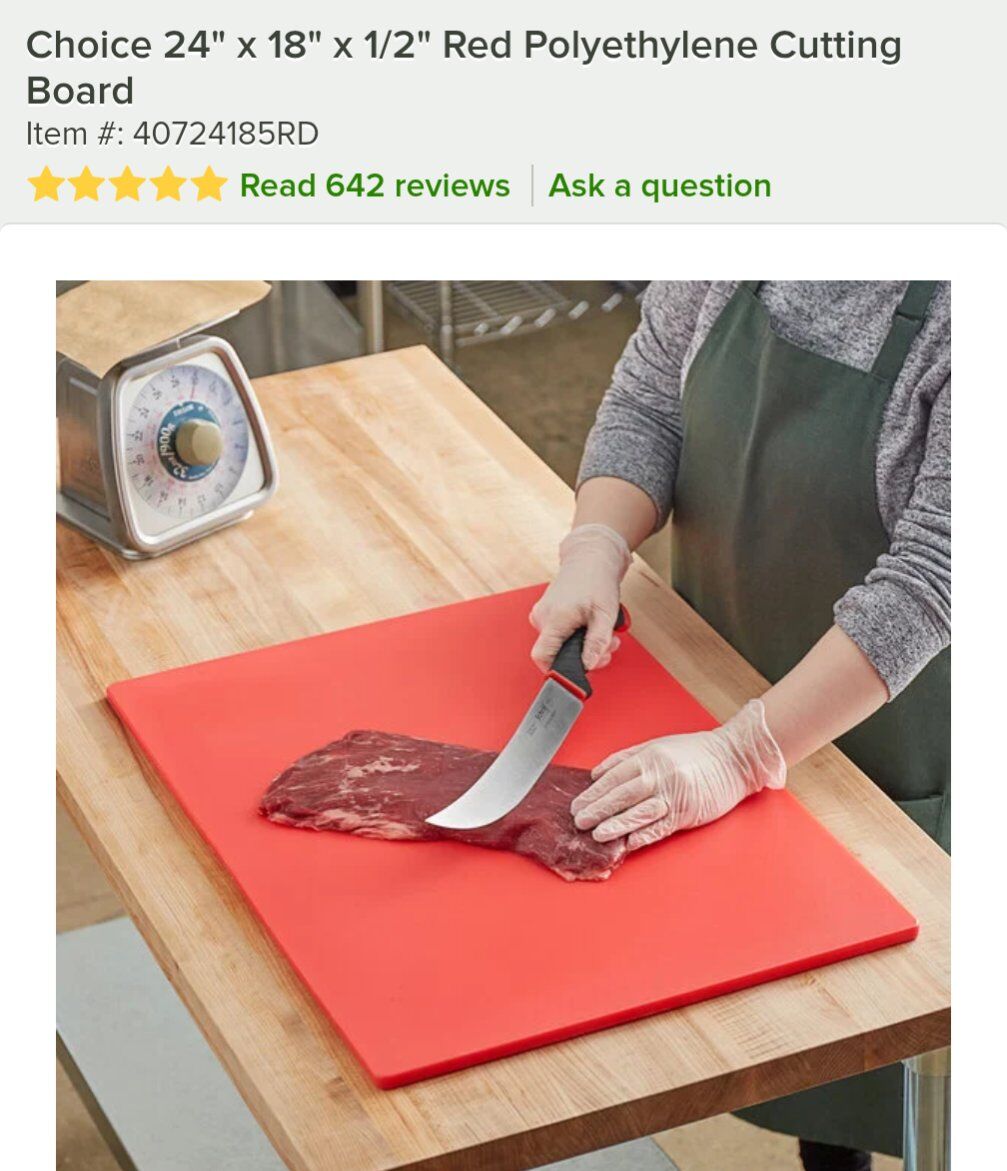
Task: Click the fifth yellow rating star
Action: click(208, 185)
